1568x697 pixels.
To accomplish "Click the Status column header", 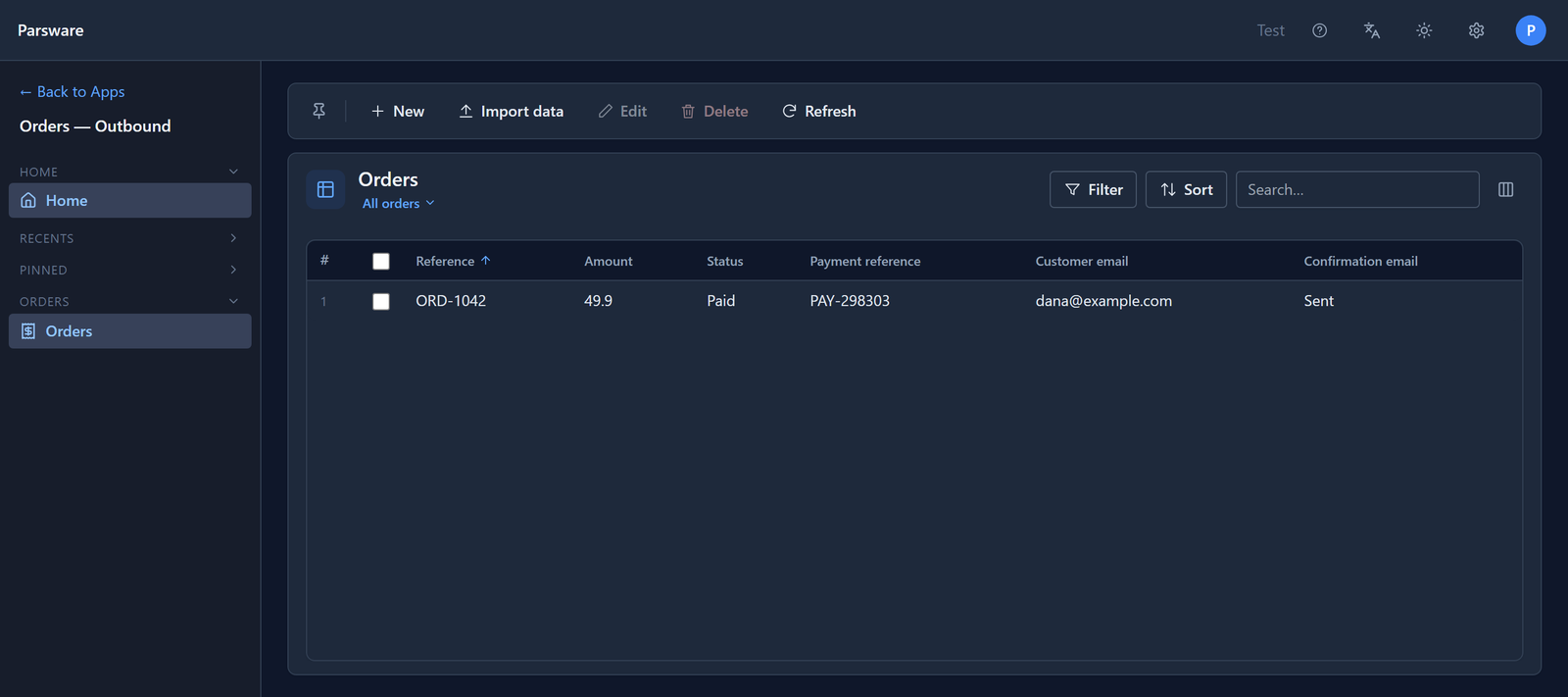I will click(725, 261).
